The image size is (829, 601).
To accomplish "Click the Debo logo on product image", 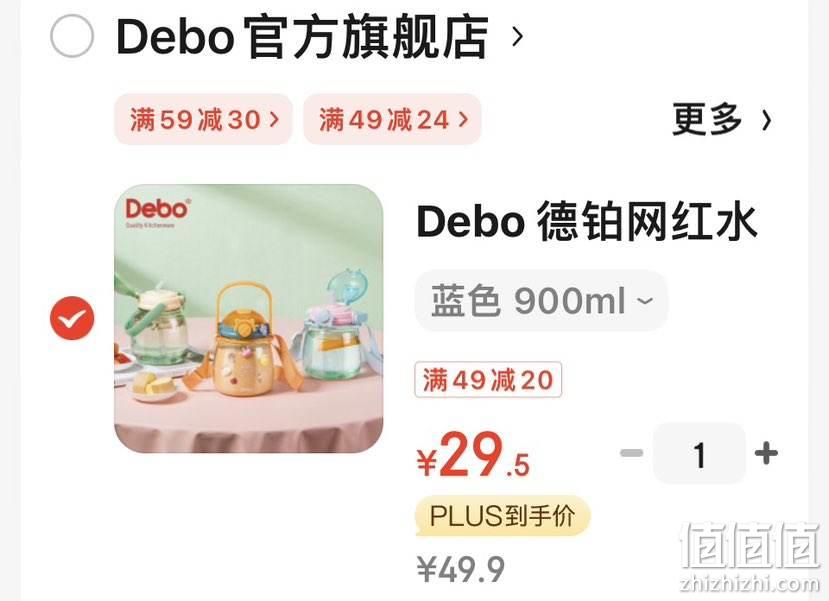I will click(158, 212).
